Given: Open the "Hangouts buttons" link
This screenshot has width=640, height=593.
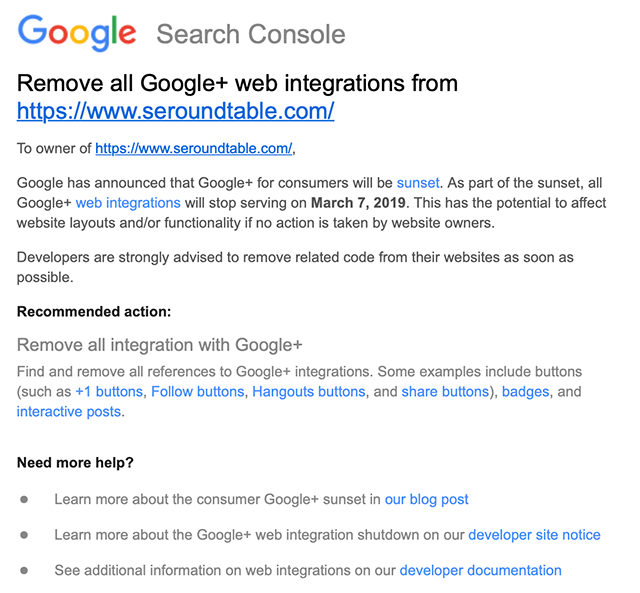Looking at the screenshot, I should coord(310,392).
